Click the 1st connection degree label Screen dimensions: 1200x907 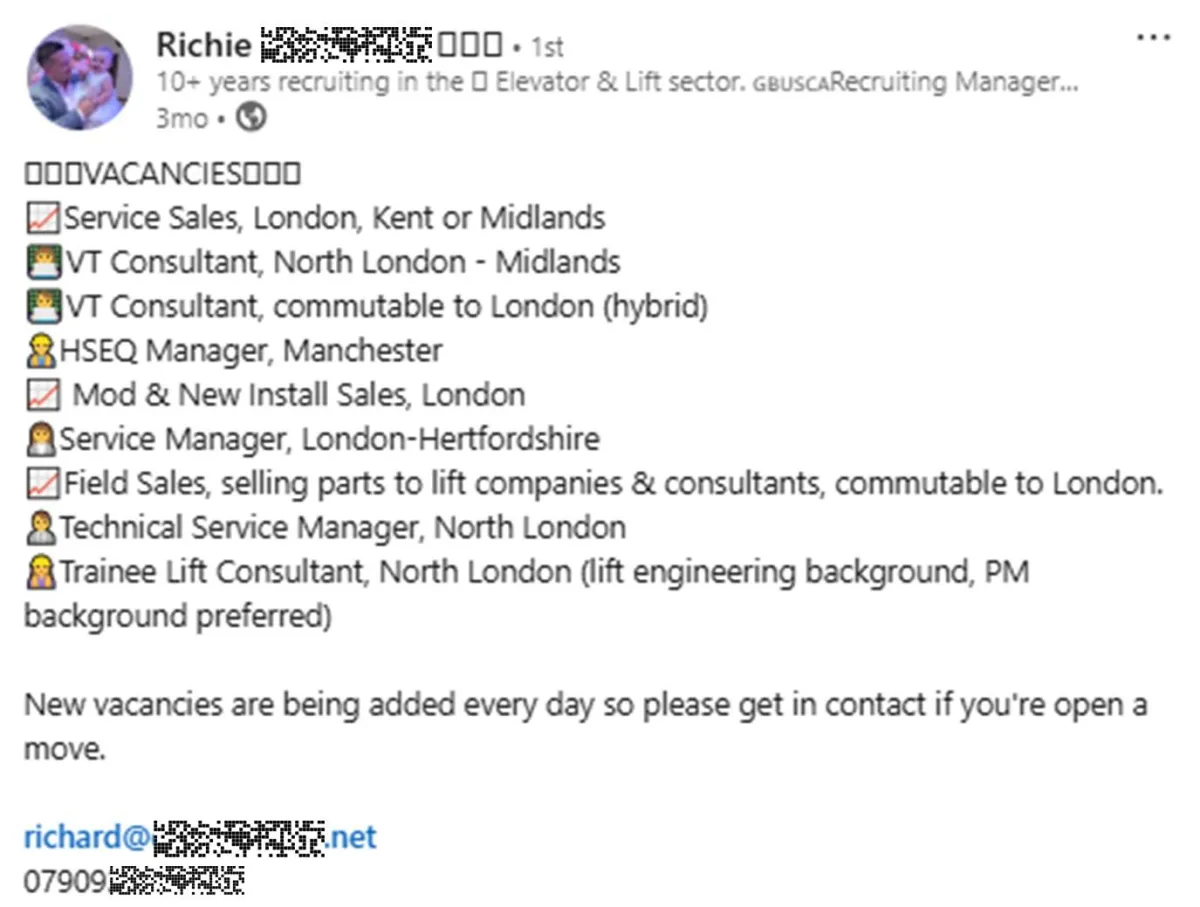tap(546, 47)
